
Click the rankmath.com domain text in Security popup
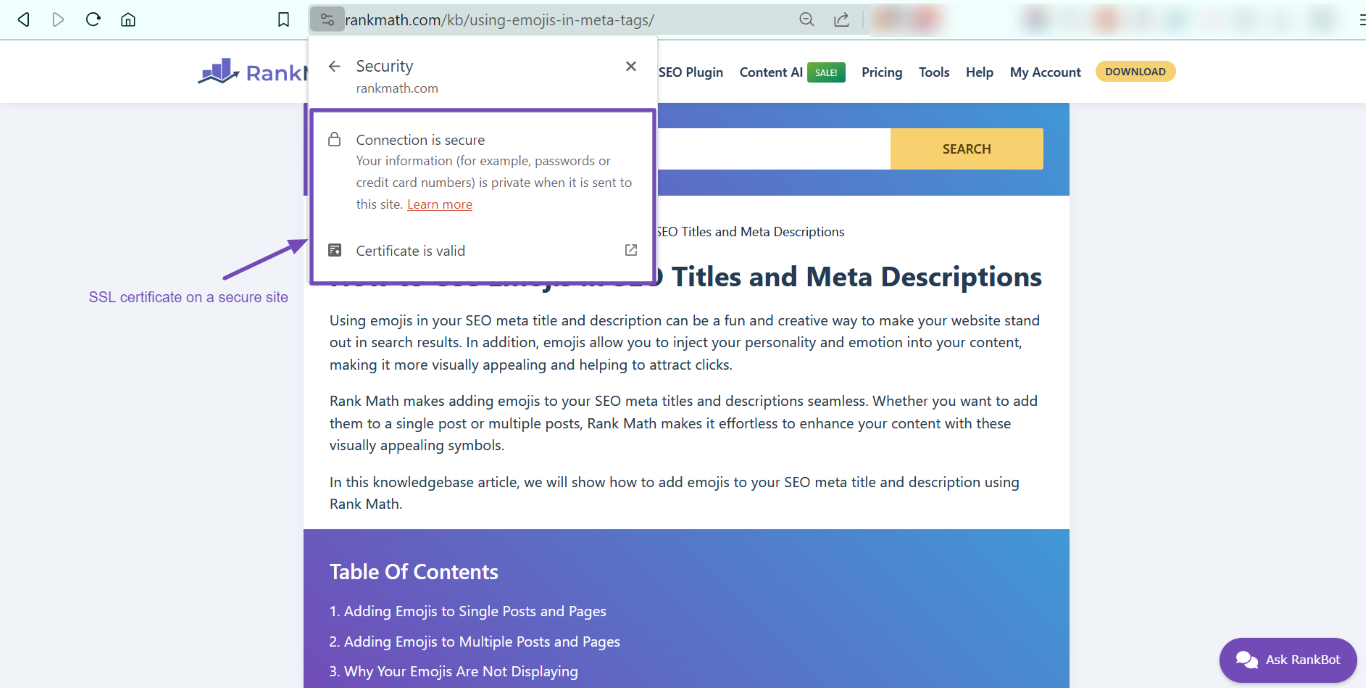pyautogui.click(x=397, y=88)
